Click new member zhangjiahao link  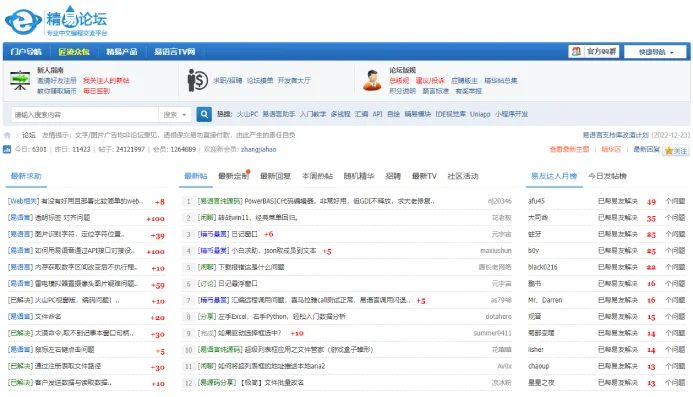[259, 149]
